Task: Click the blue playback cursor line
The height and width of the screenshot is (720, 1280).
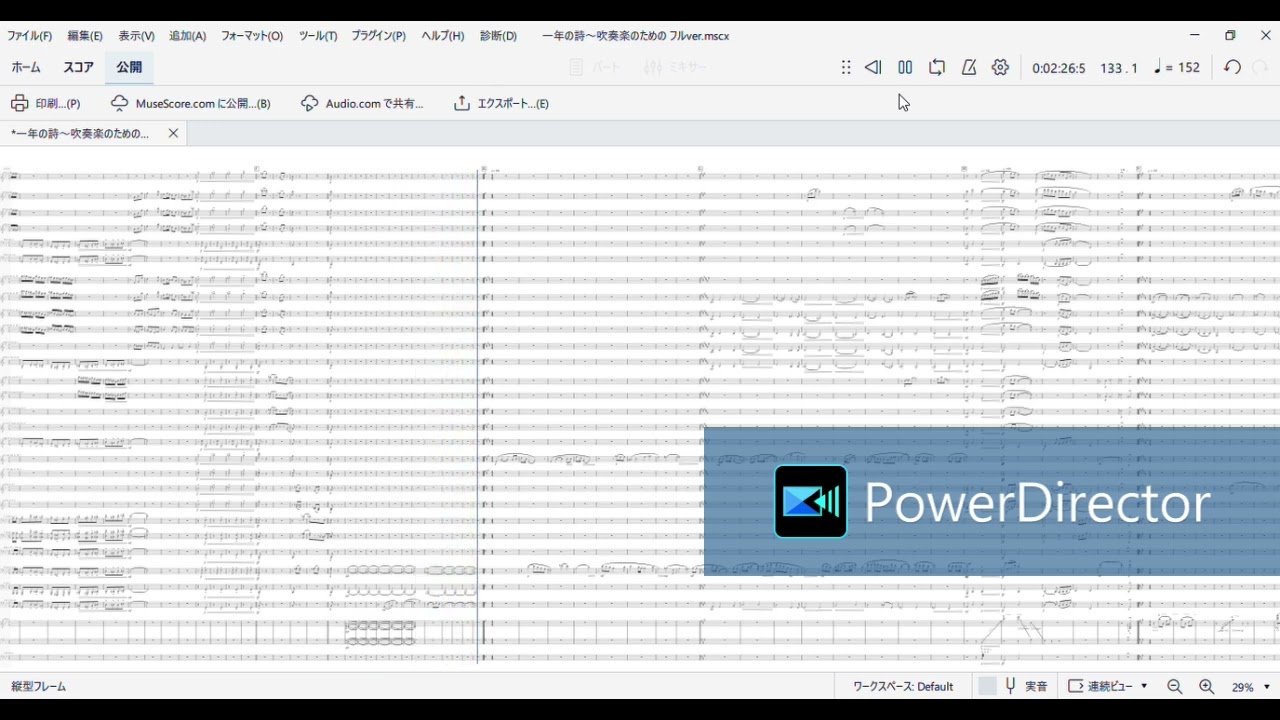Action: tap(478, 415)
